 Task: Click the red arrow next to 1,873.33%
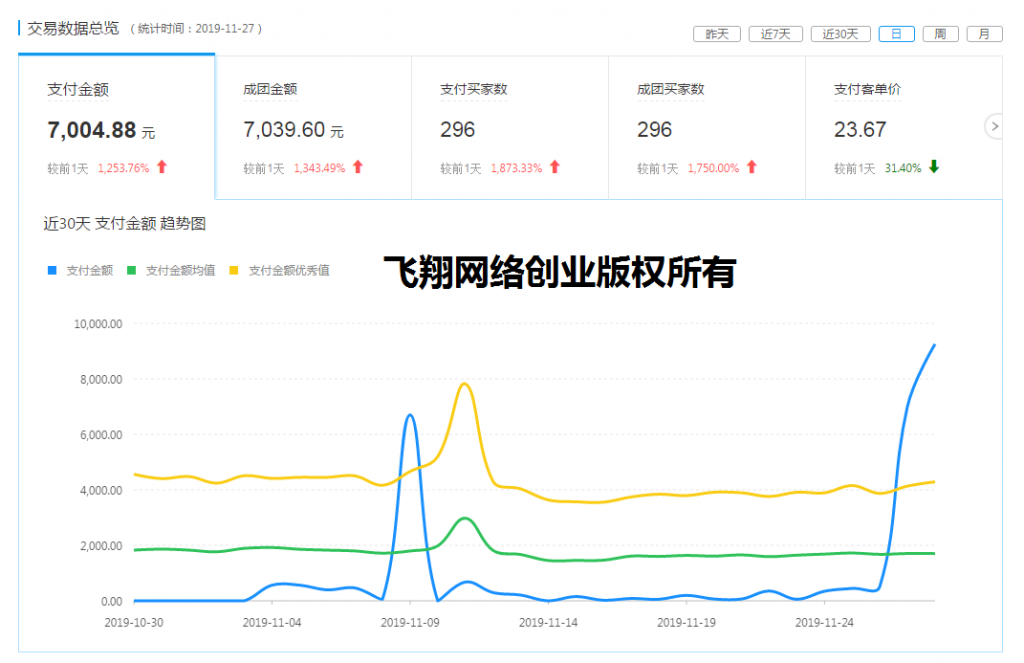click(557, 168)
